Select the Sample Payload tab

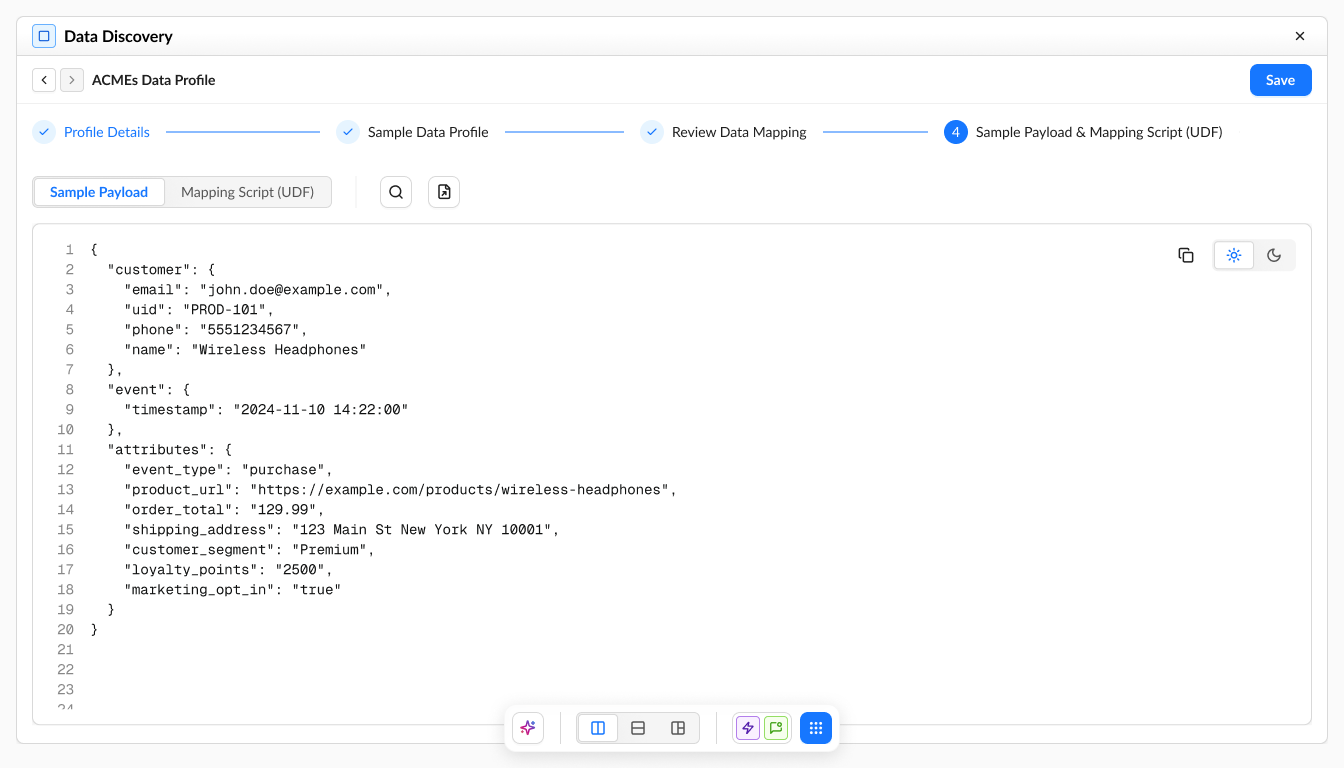pos(99,192)
